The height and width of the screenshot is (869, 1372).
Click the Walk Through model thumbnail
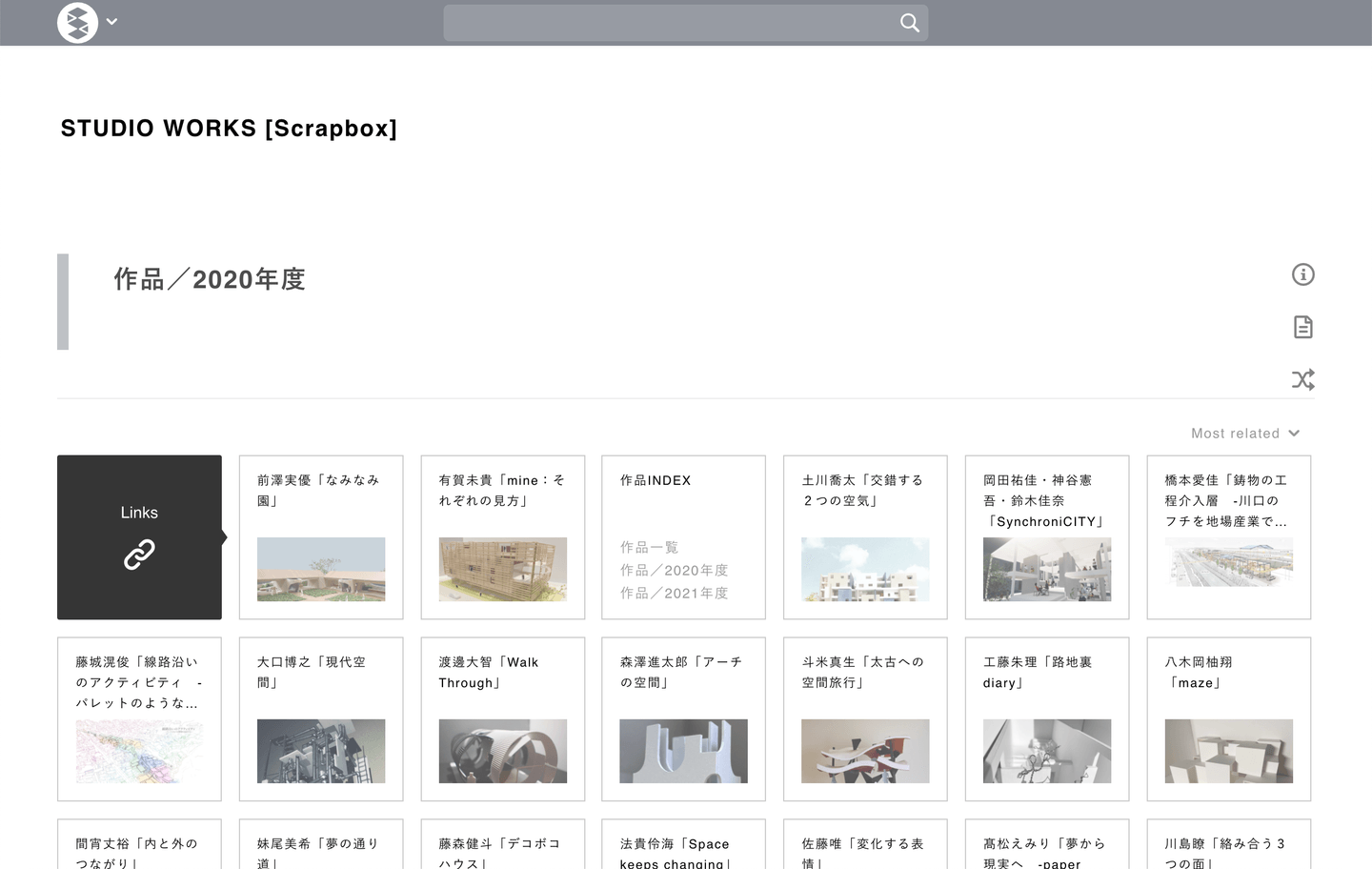pos(503,751)
